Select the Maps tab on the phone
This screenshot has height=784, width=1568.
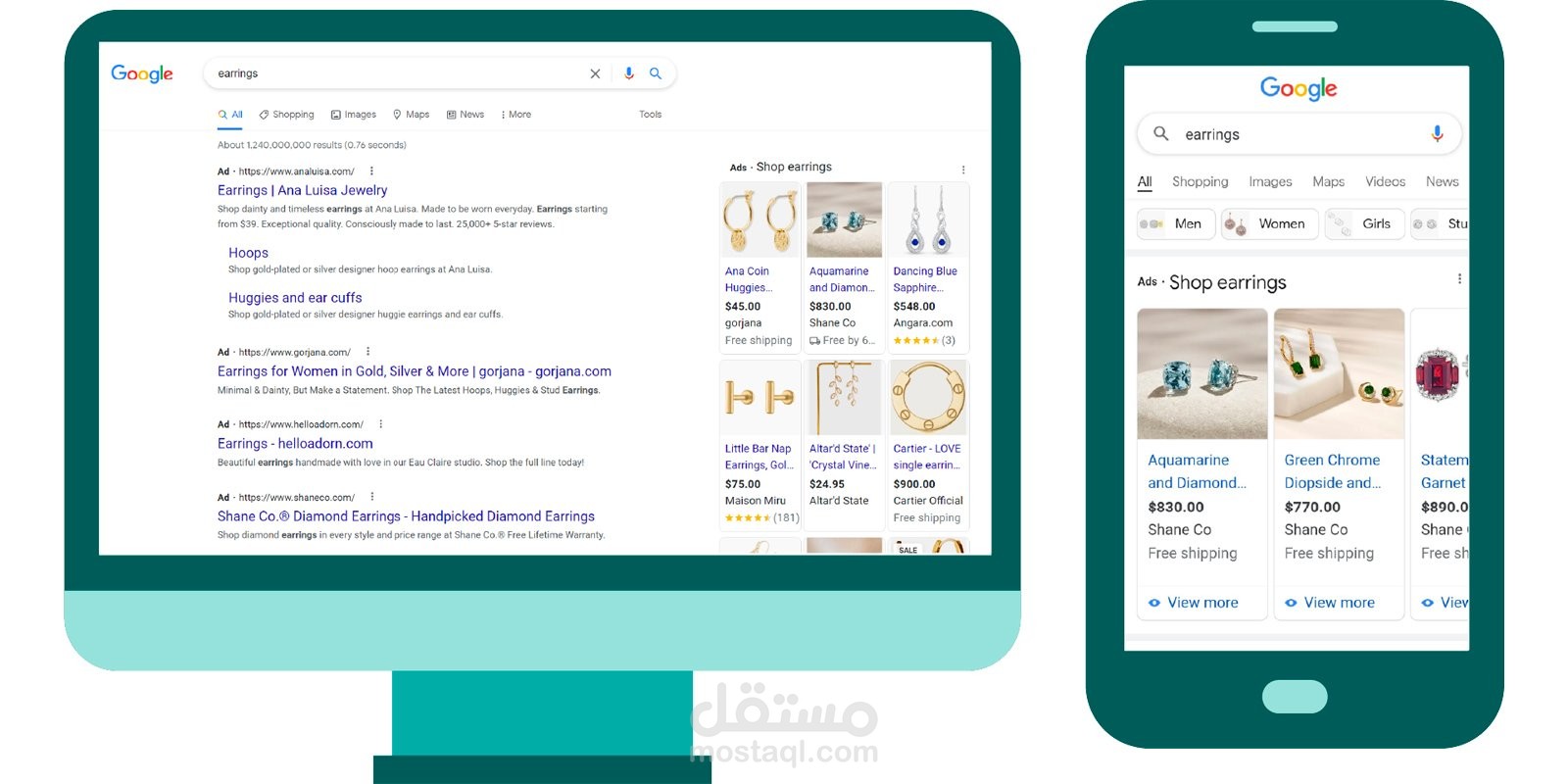point(1329,182)
